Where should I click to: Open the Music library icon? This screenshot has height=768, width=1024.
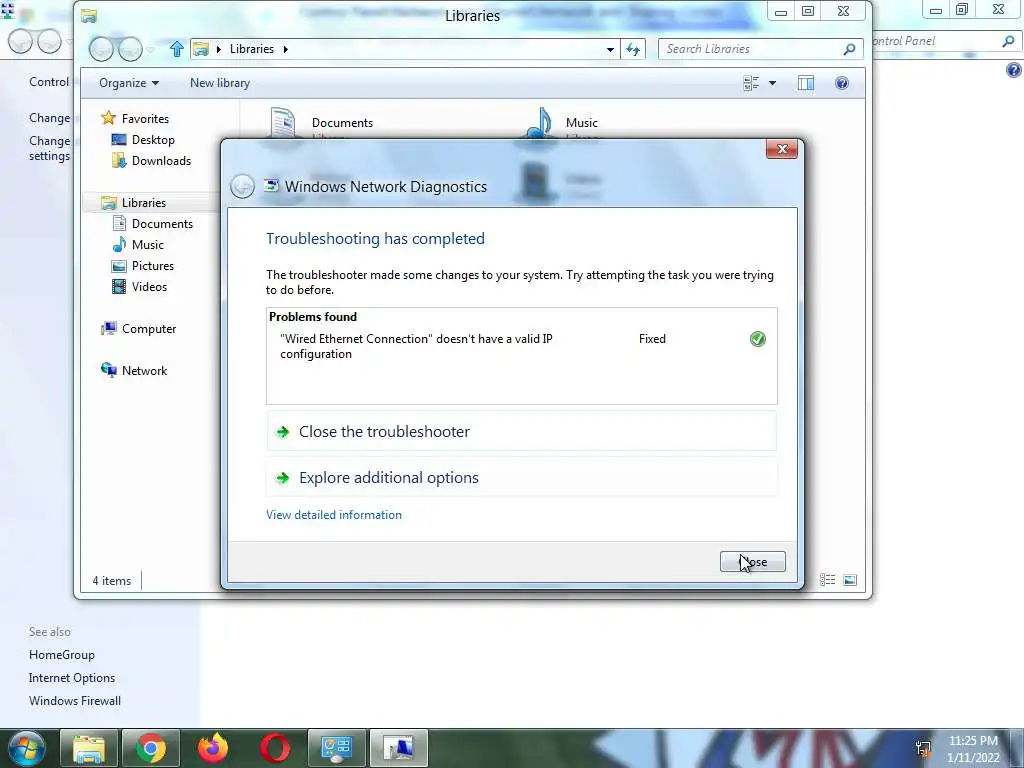click(x=538, y=123)
